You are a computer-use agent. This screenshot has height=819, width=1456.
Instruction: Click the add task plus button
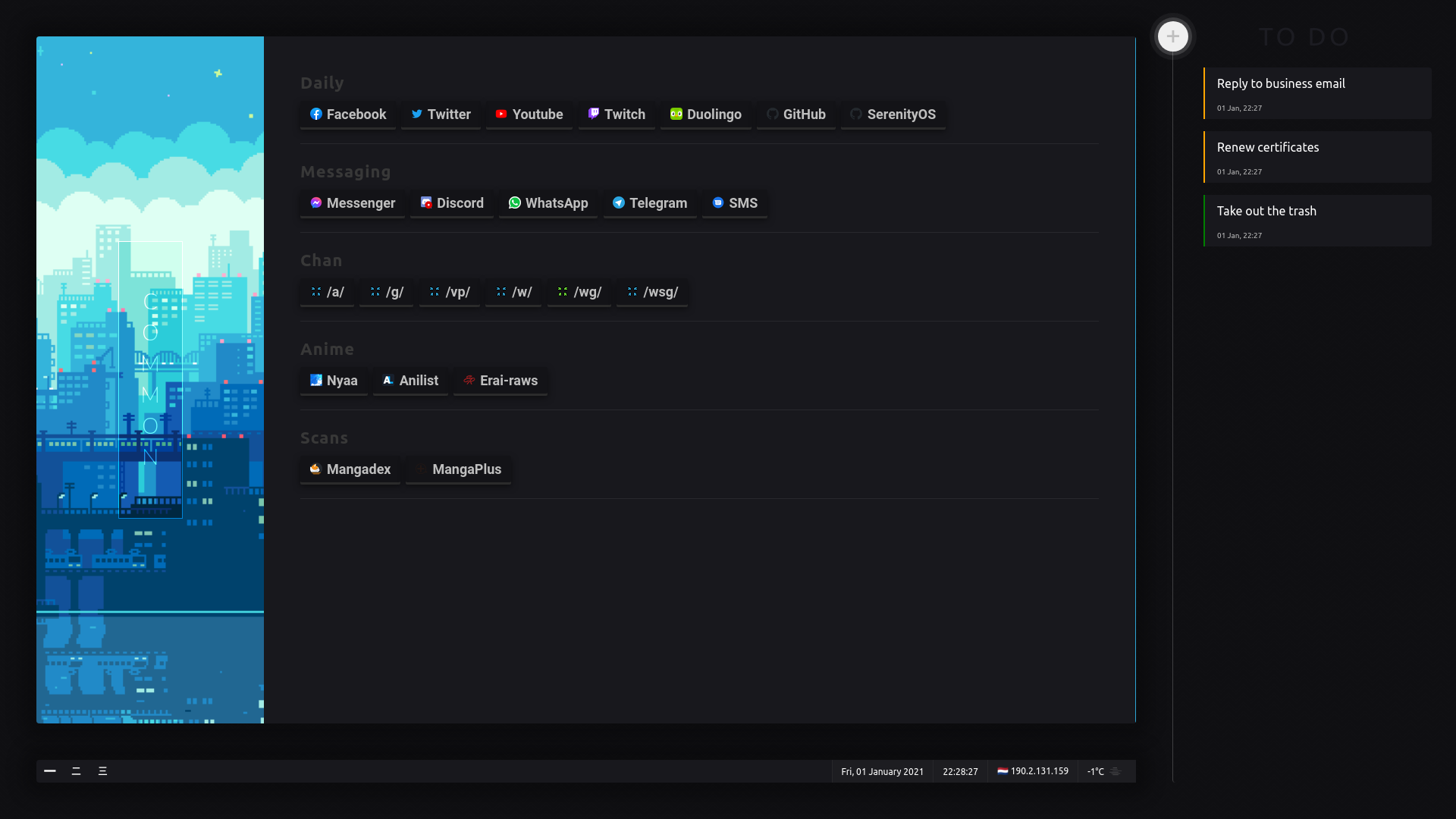coord(1172,36)
